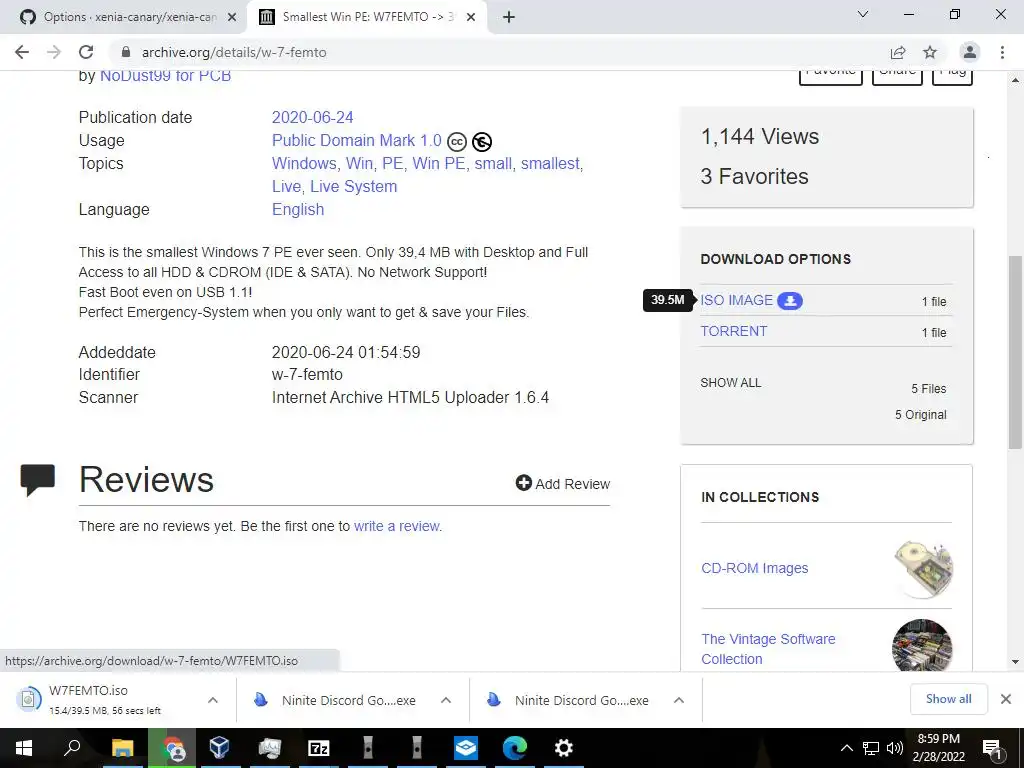
Task: Expand options for second Ninite Discord download
Action: pyautogui.click(x=679, y=700)
